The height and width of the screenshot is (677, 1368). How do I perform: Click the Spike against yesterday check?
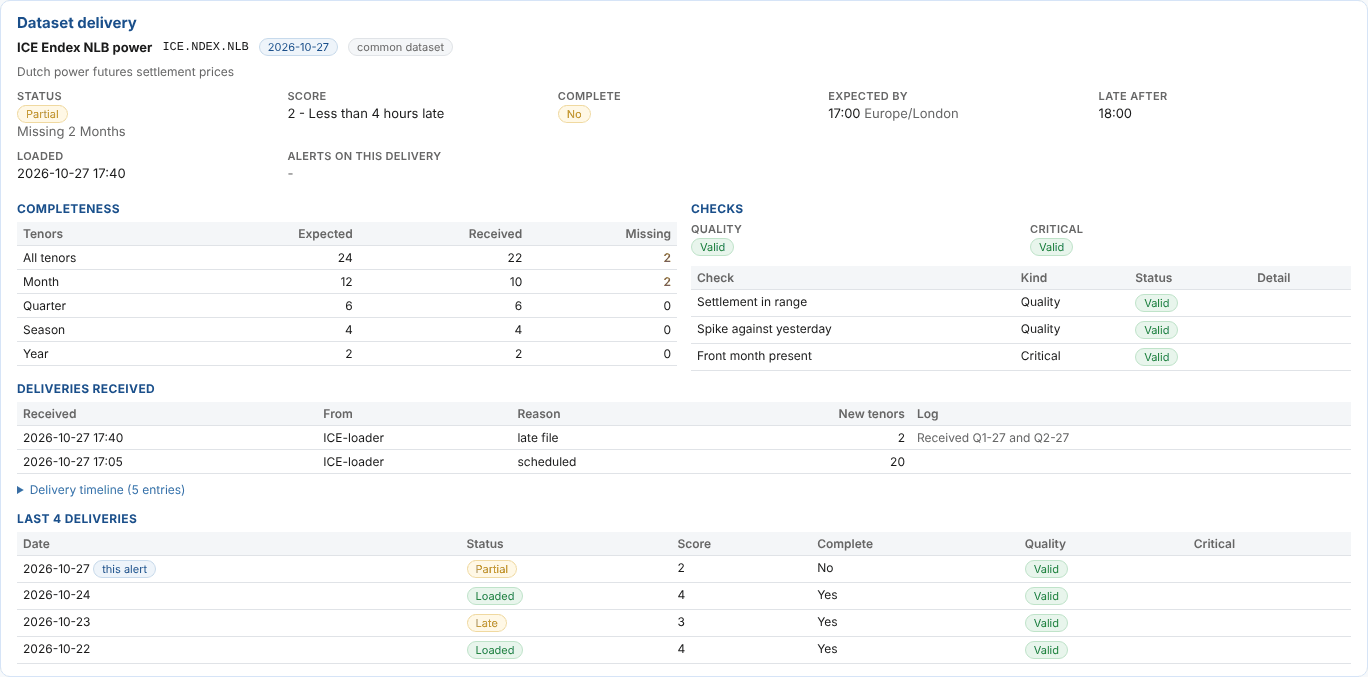pos(764,329)
